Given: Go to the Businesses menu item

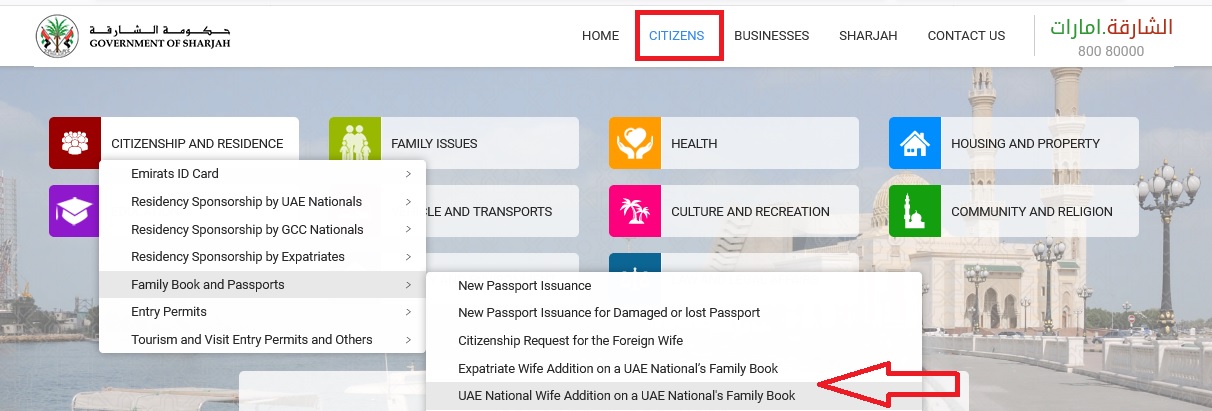Looking at the screenshot, I should (x=771, y=36).
